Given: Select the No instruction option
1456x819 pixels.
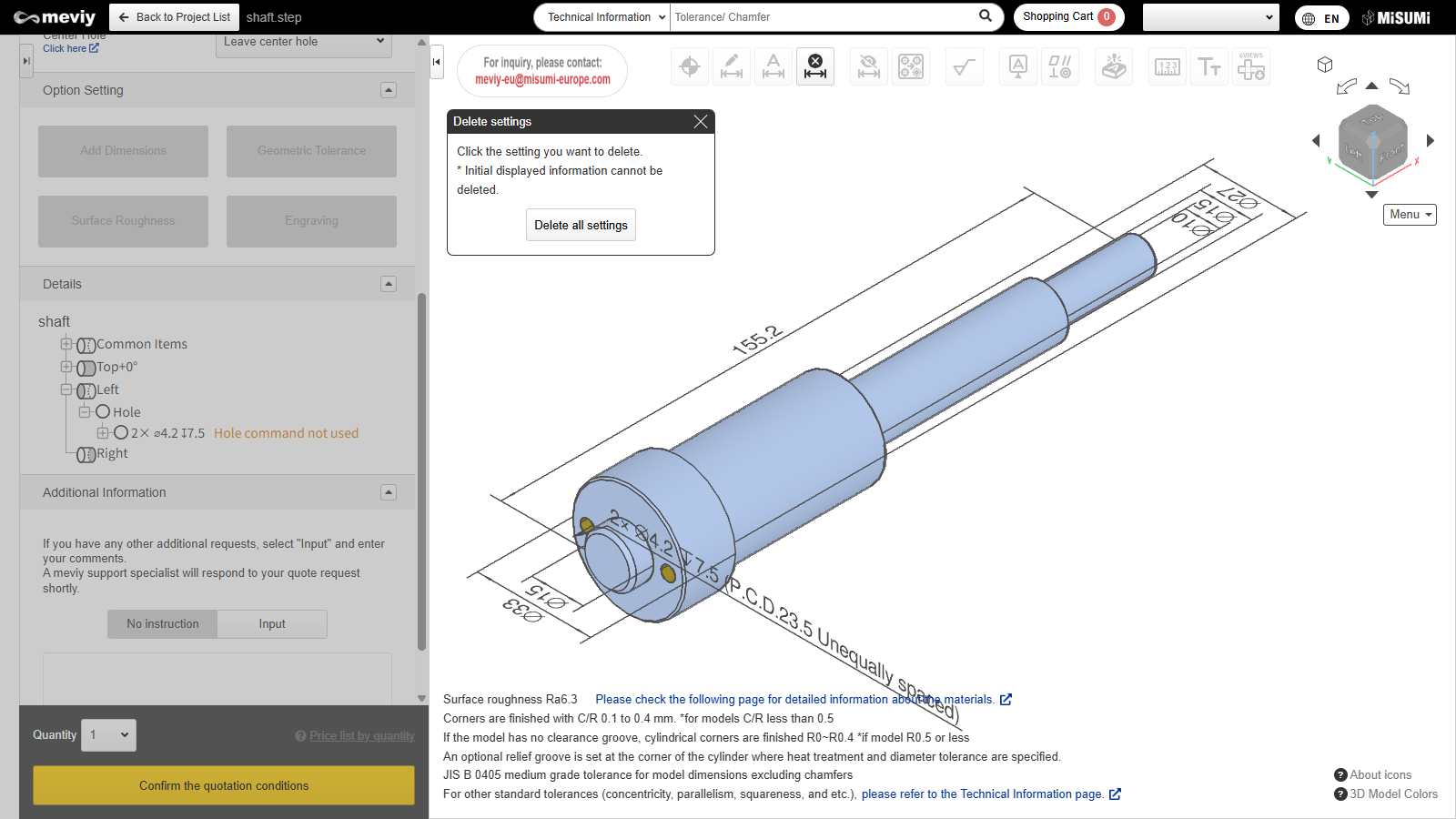Looking at the screenshot, I should (163, 624).
